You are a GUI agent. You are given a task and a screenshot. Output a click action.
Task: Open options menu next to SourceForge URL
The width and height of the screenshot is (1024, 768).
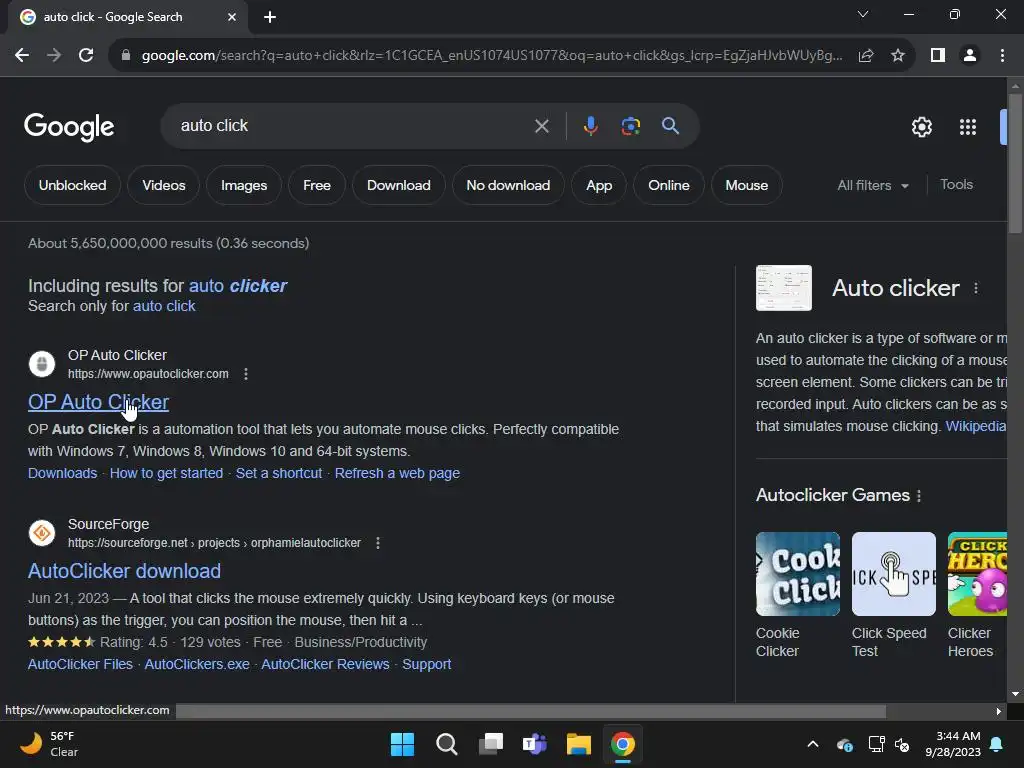coord(377,543)
